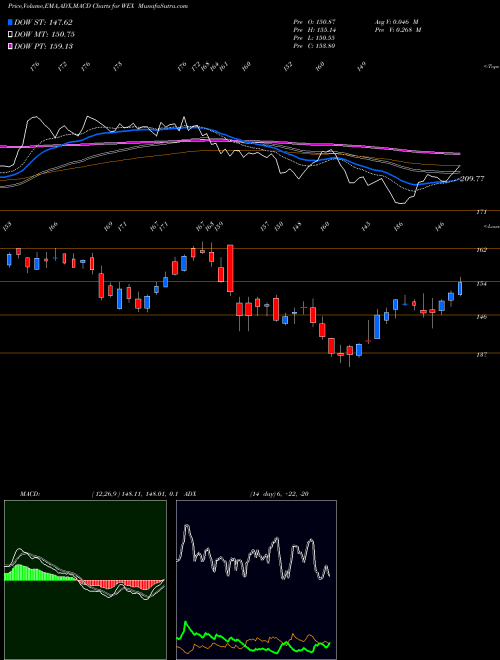The width and height of the screenshot is (500, 660).
Task: Click the 'Pre C: 153.89' close value
Action: [314, 46]
